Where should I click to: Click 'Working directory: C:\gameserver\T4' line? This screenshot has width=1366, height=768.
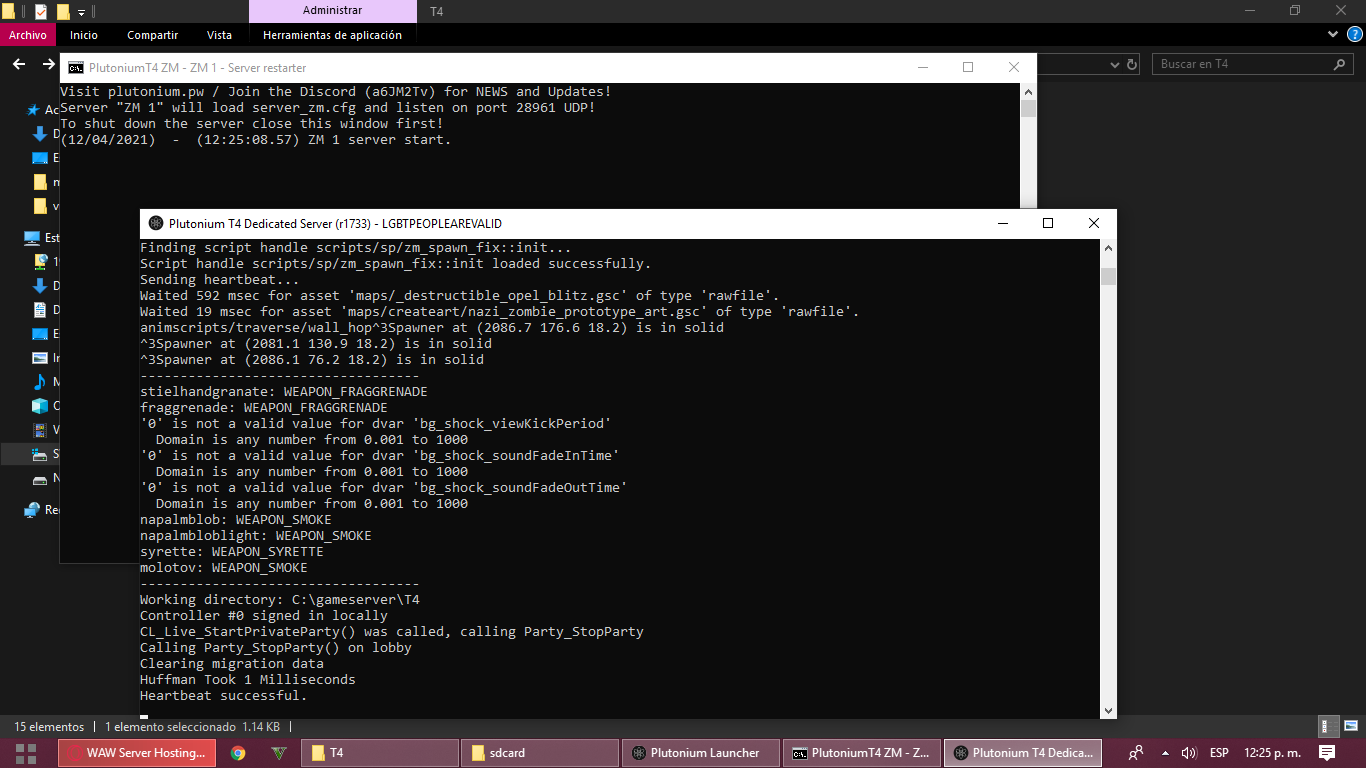click(x=280, y=600)
